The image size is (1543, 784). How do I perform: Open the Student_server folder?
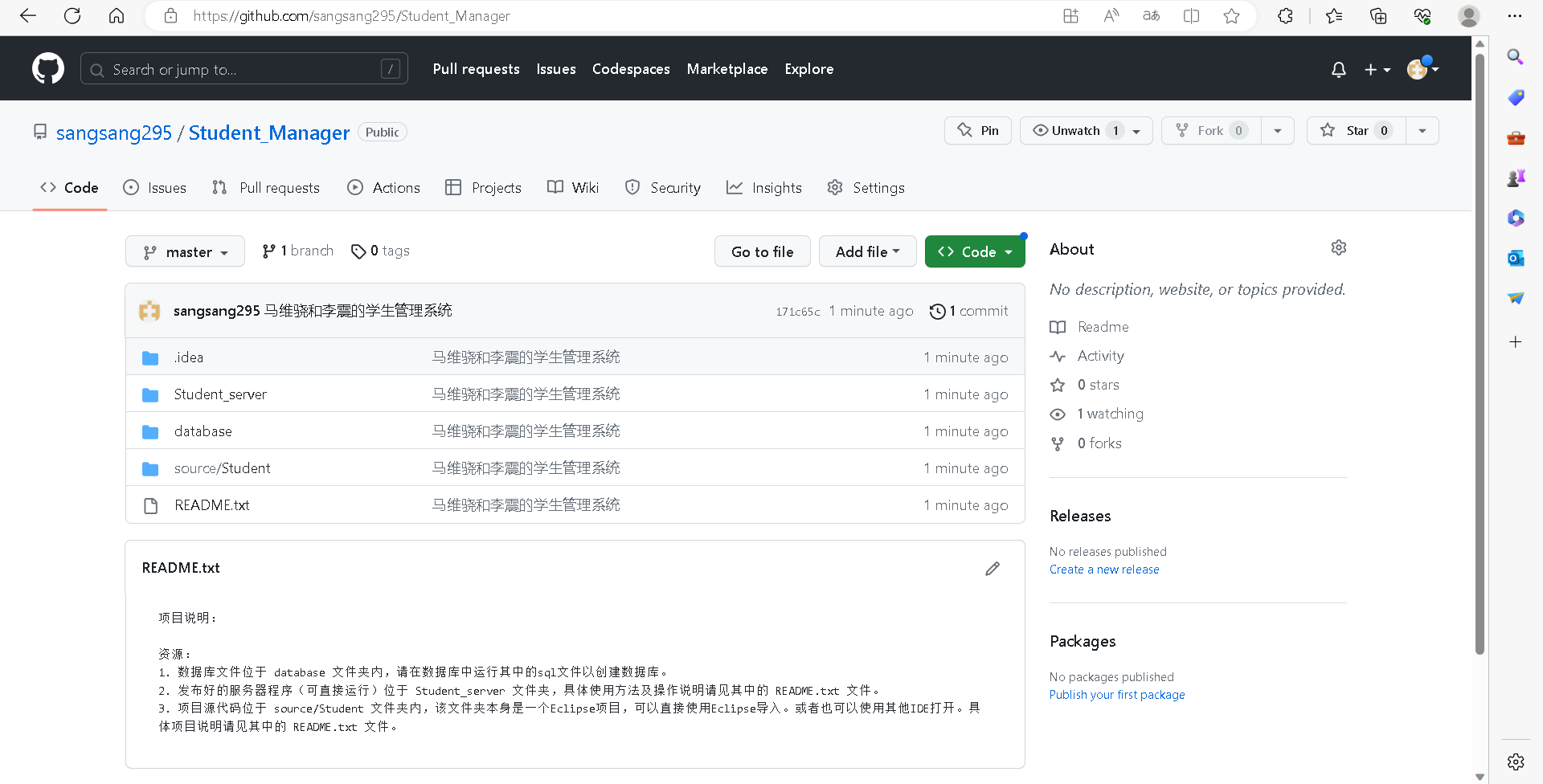220,394
